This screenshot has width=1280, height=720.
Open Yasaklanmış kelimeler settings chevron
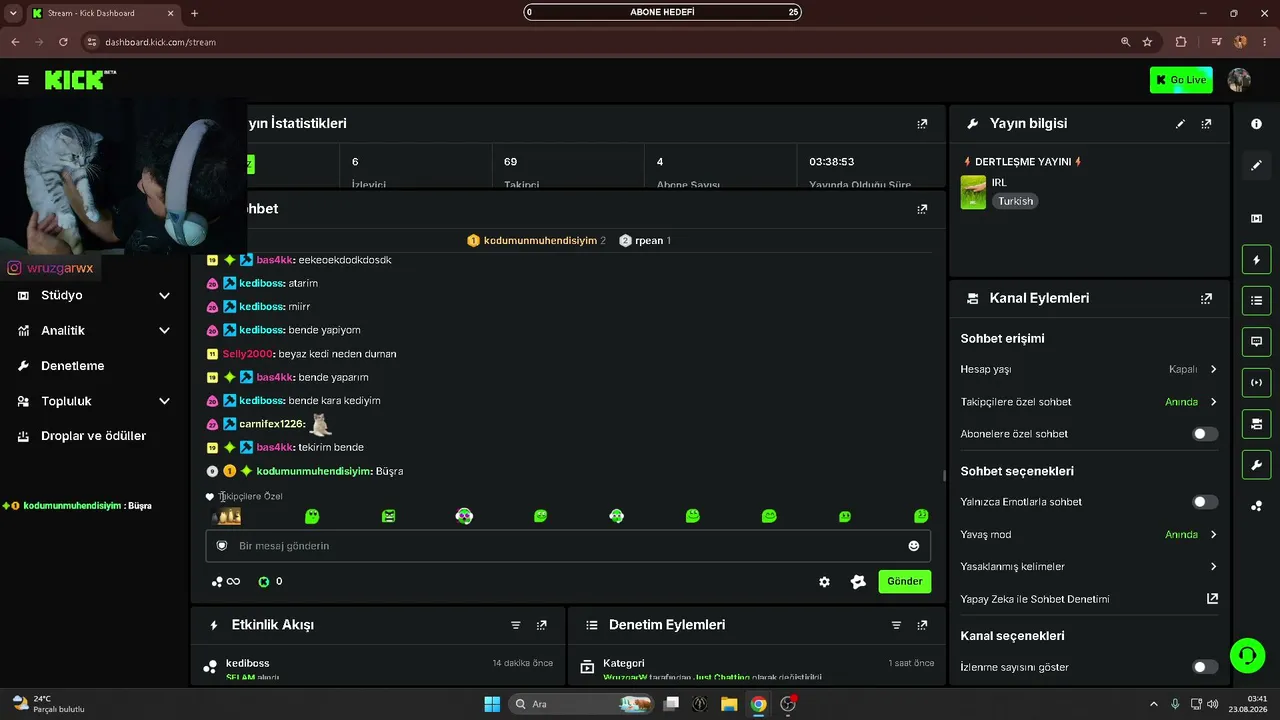tap(1213, 567)
